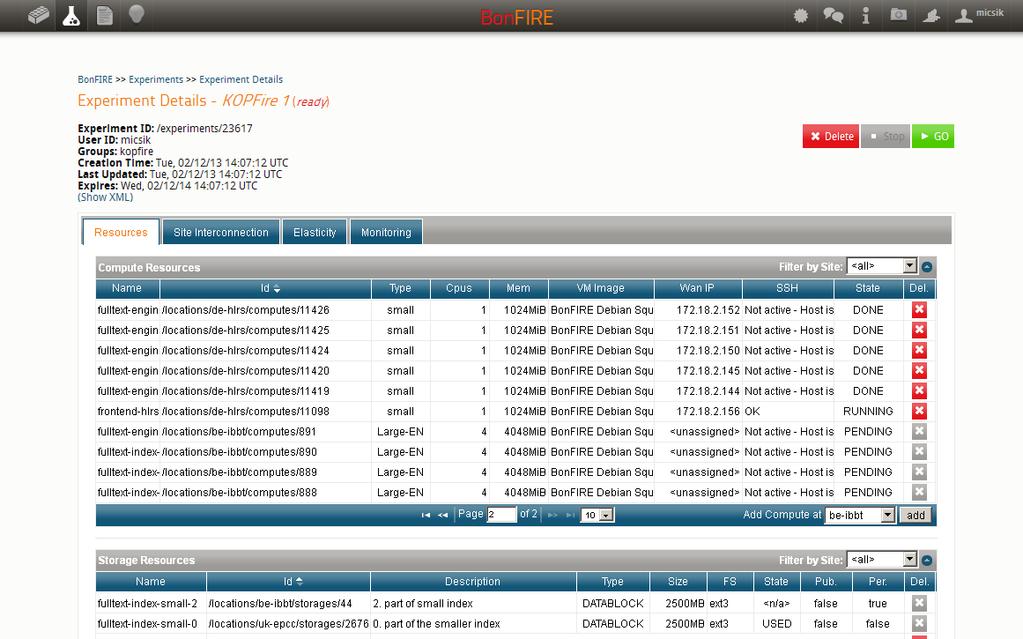Open the gear settings icon
Image resolution: width=1023 pixels, height=639 pixels.
click(801, 16)
